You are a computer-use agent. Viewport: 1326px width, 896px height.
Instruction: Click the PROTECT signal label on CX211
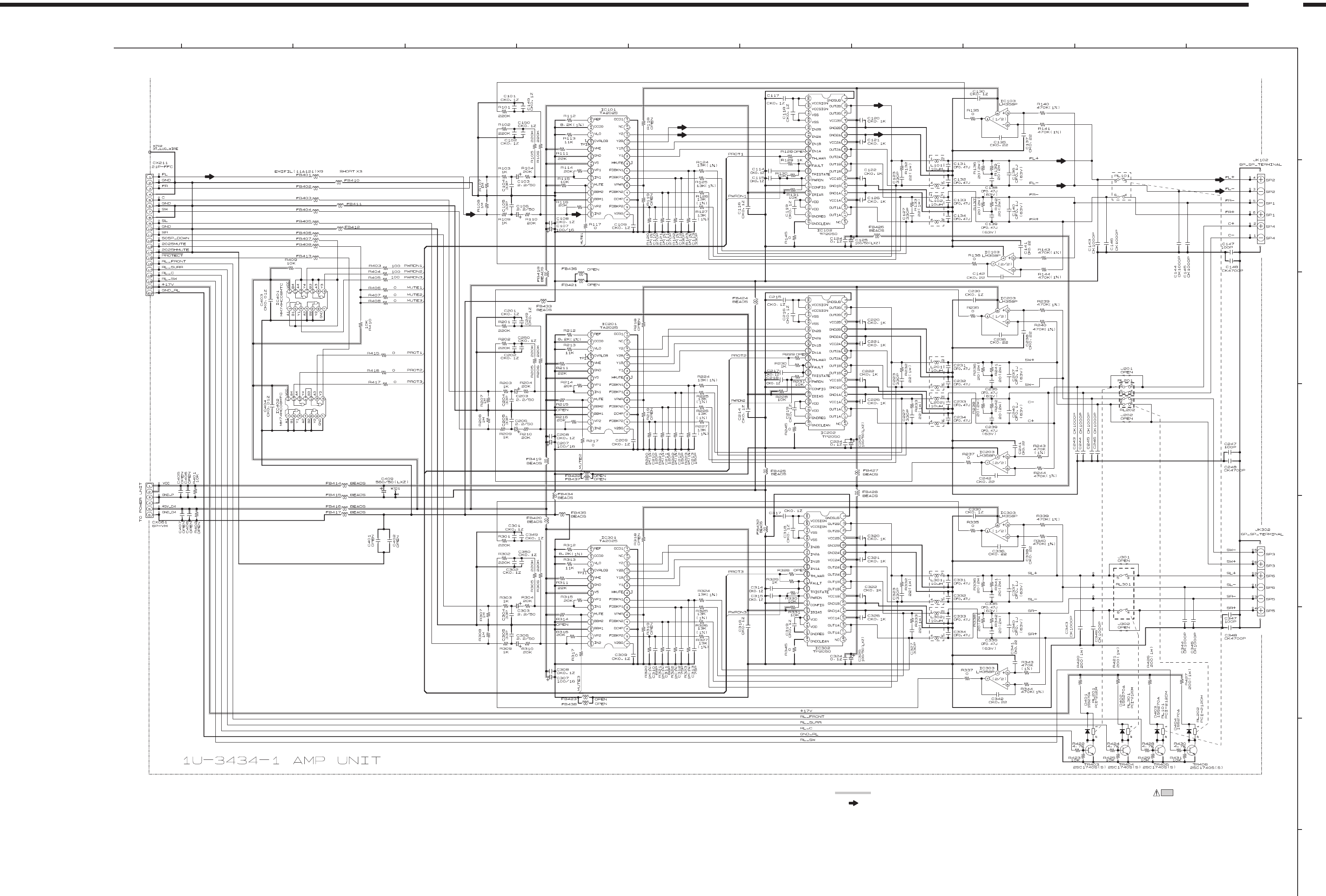point(172,255)
